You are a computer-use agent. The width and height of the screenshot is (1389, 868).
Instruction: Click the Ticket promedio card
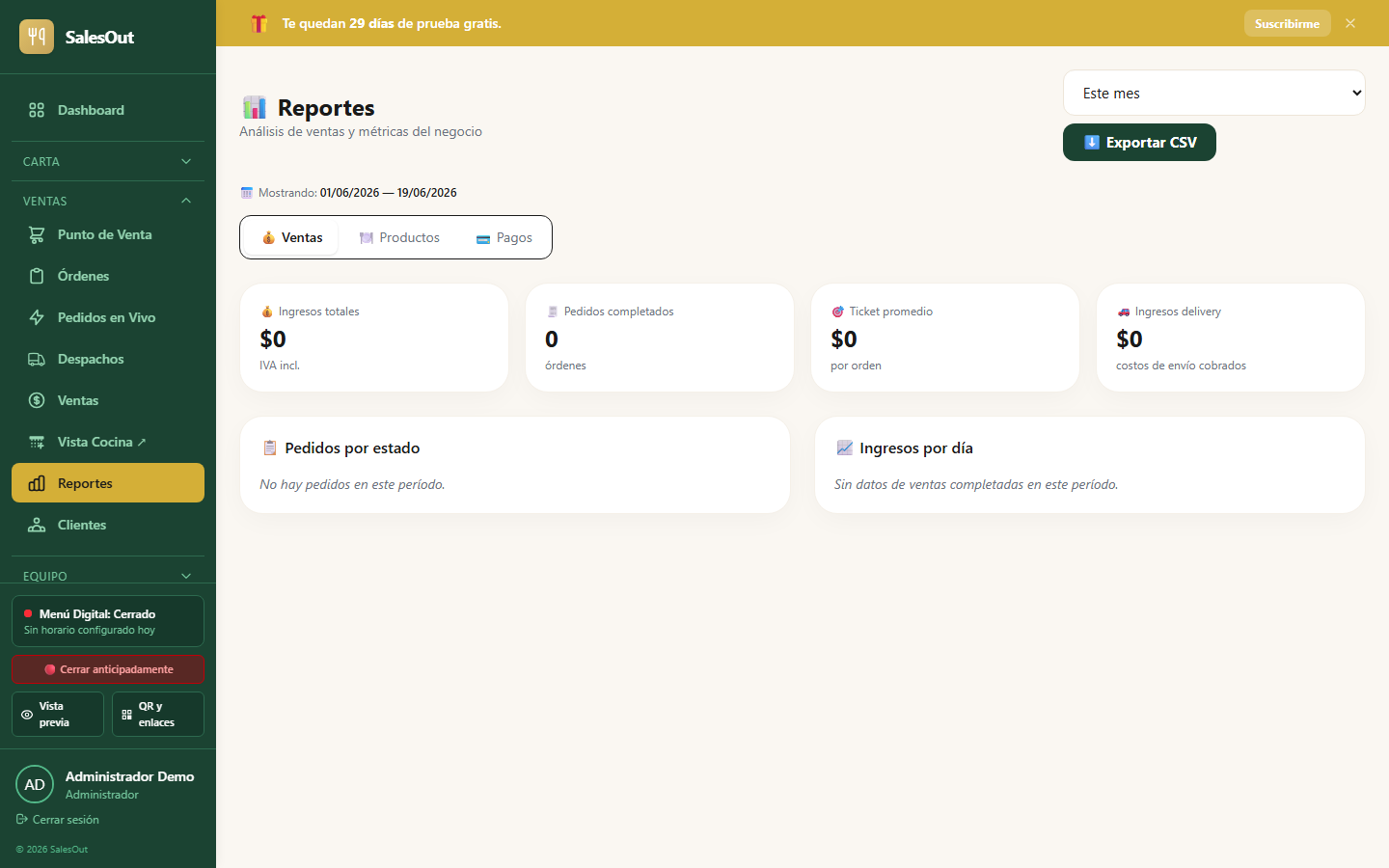(945, 338)
